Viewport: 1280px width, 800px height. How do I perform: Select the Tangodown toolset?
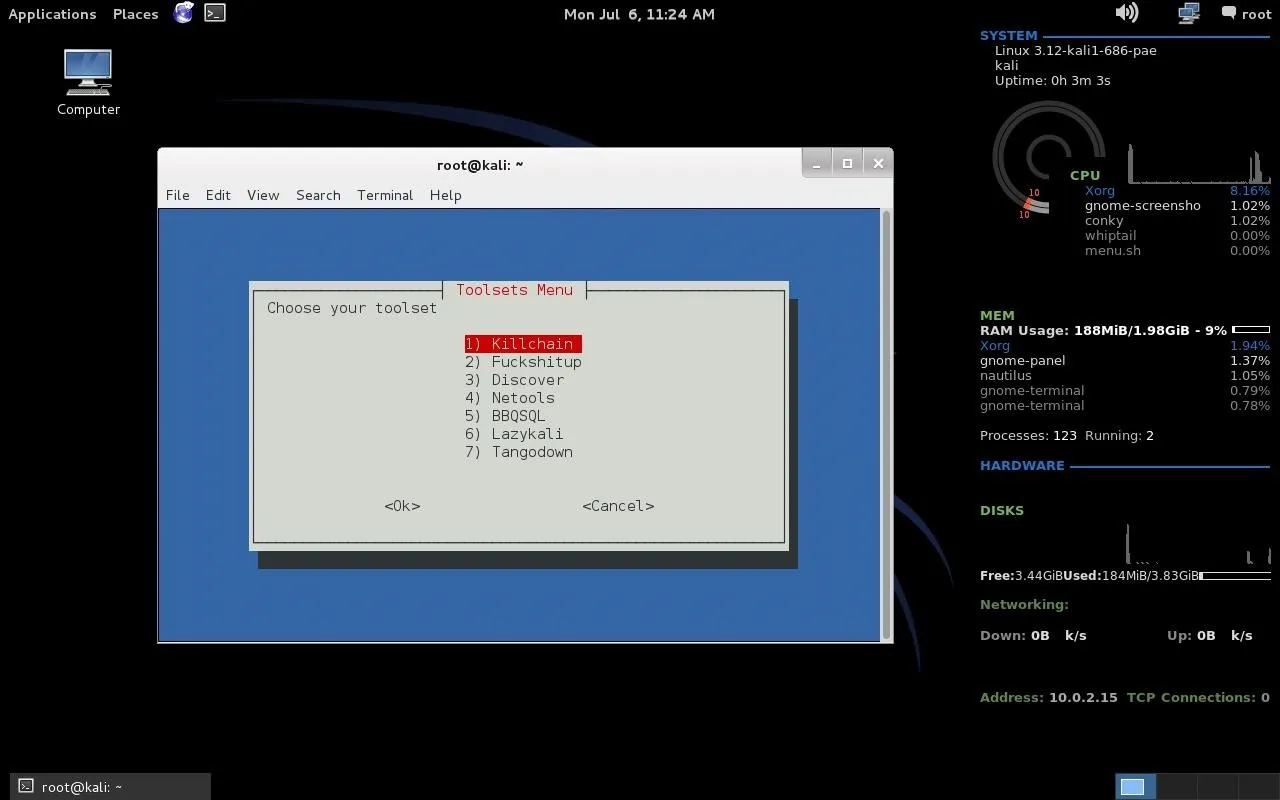pos(519,452)
